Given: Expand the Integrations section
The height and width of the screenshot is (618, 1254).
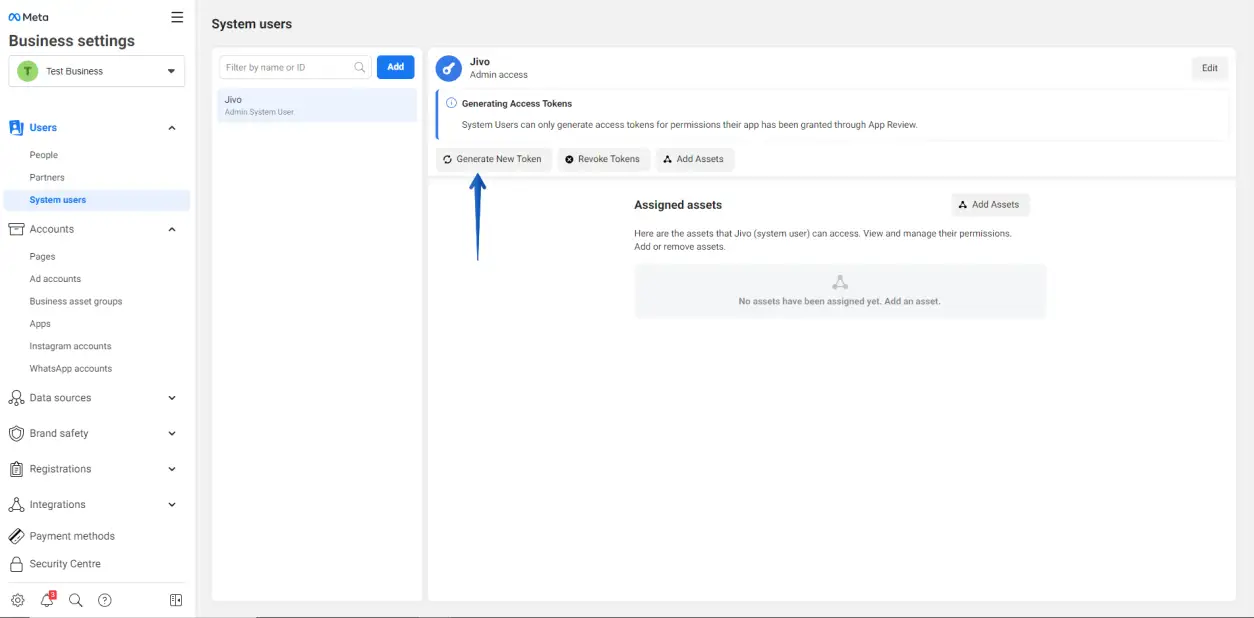Looking at the screenshot, I should [x=172, y=505].
